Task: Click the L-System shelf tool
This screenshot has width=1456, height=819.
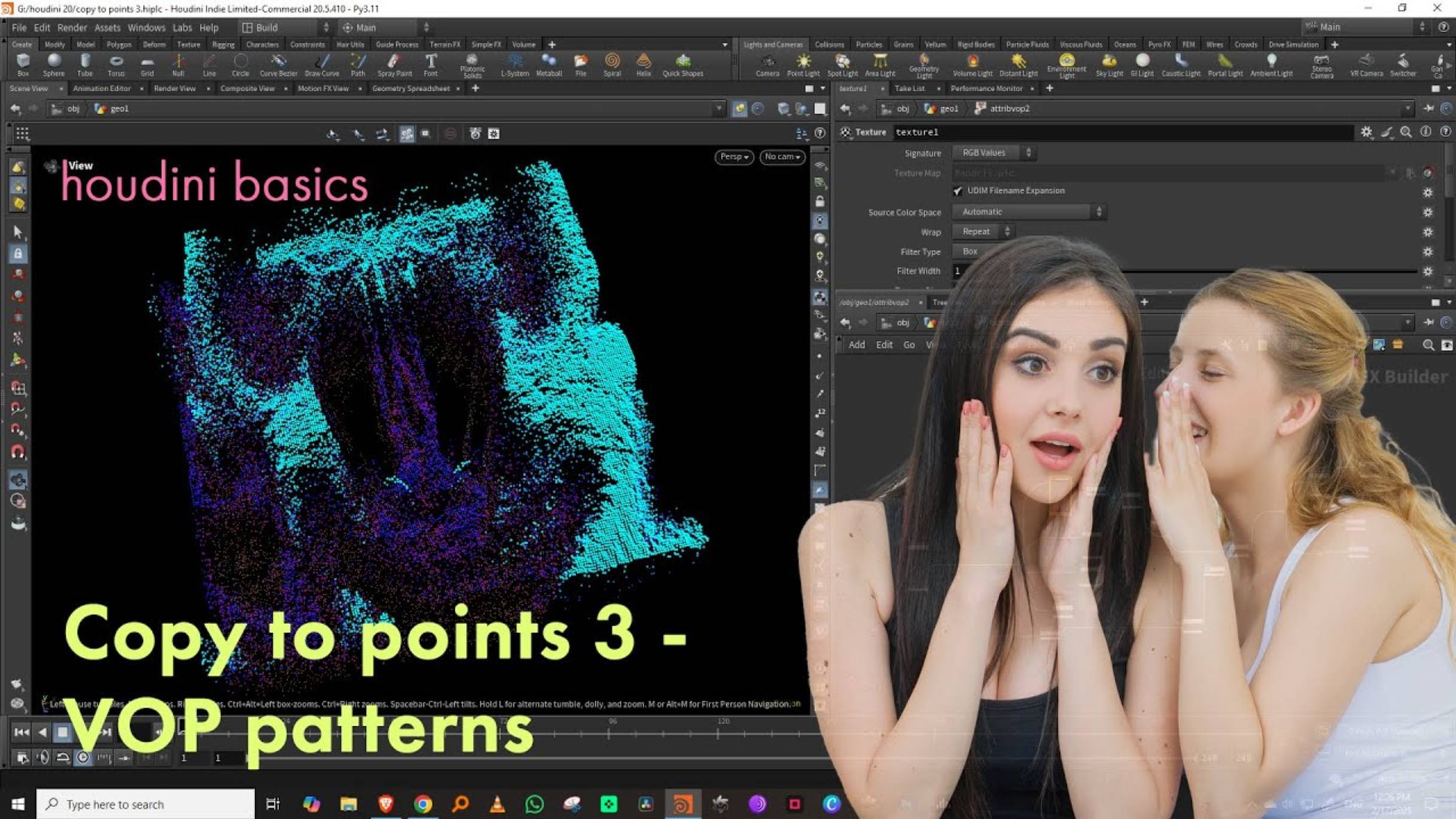Action: click(515, 65)
